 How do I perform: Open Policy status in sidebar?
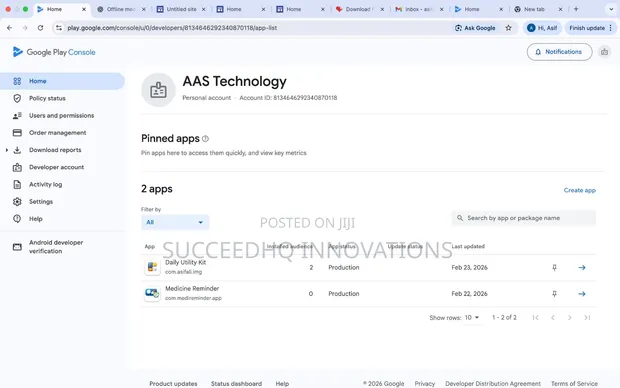coord(47,98)
